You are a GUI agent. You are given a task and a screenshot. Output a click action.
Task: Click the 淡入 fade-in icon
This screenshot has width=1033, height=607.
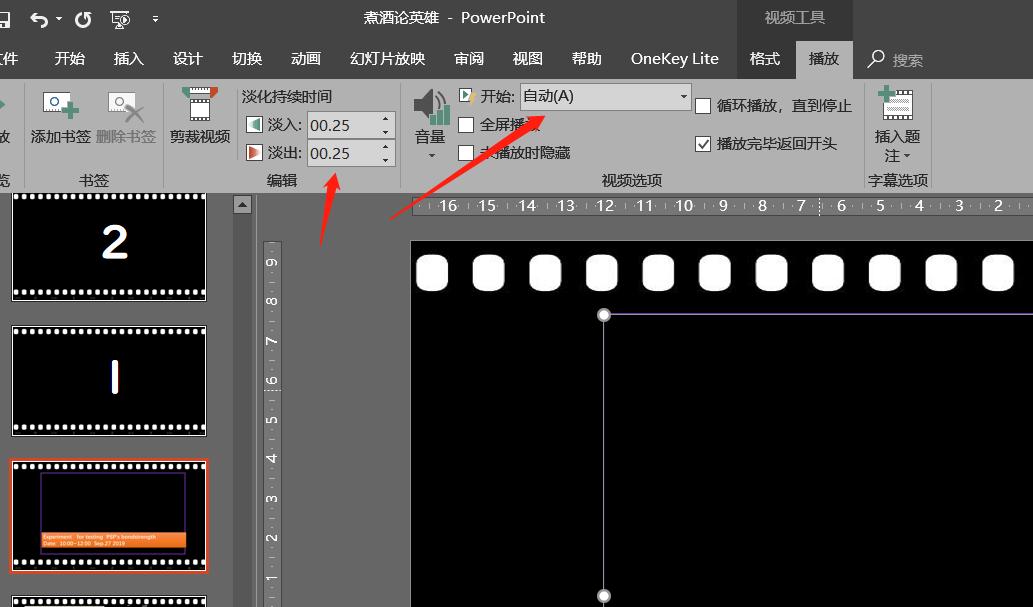(255, 125)
